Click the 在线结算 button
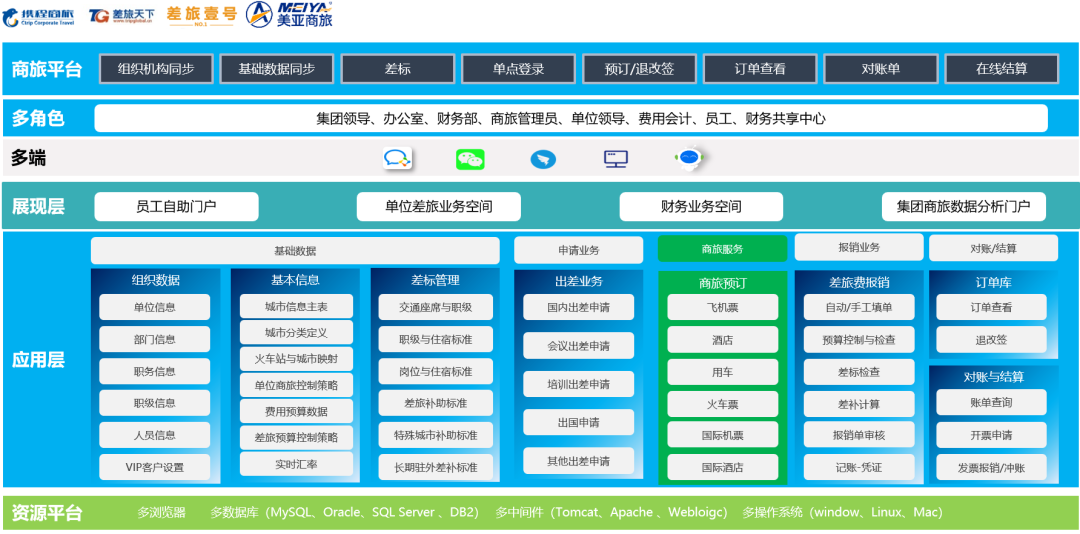The height and width of the screenshot is (534, 1080). pyautogui.click(x=1001, y=69)
